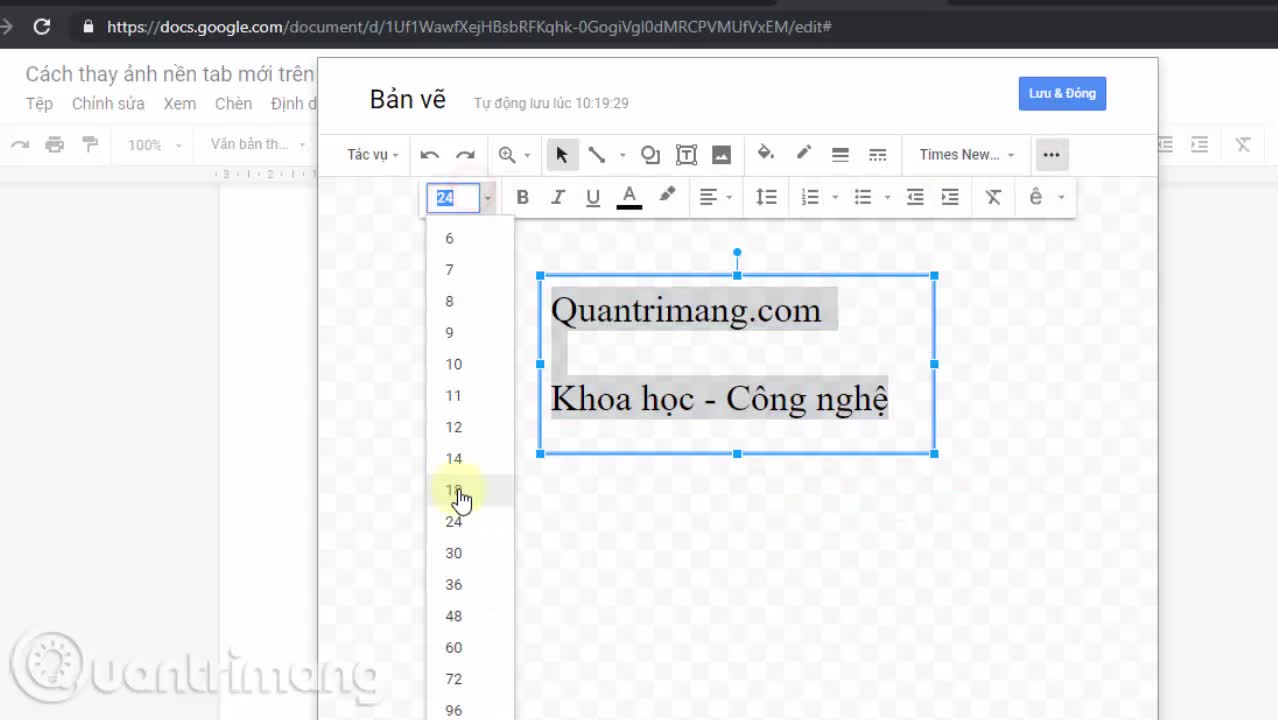Open the 100% zoom dropdown in Docs
This screenshot has height=720, width=1278.
(x=155, y=145)
